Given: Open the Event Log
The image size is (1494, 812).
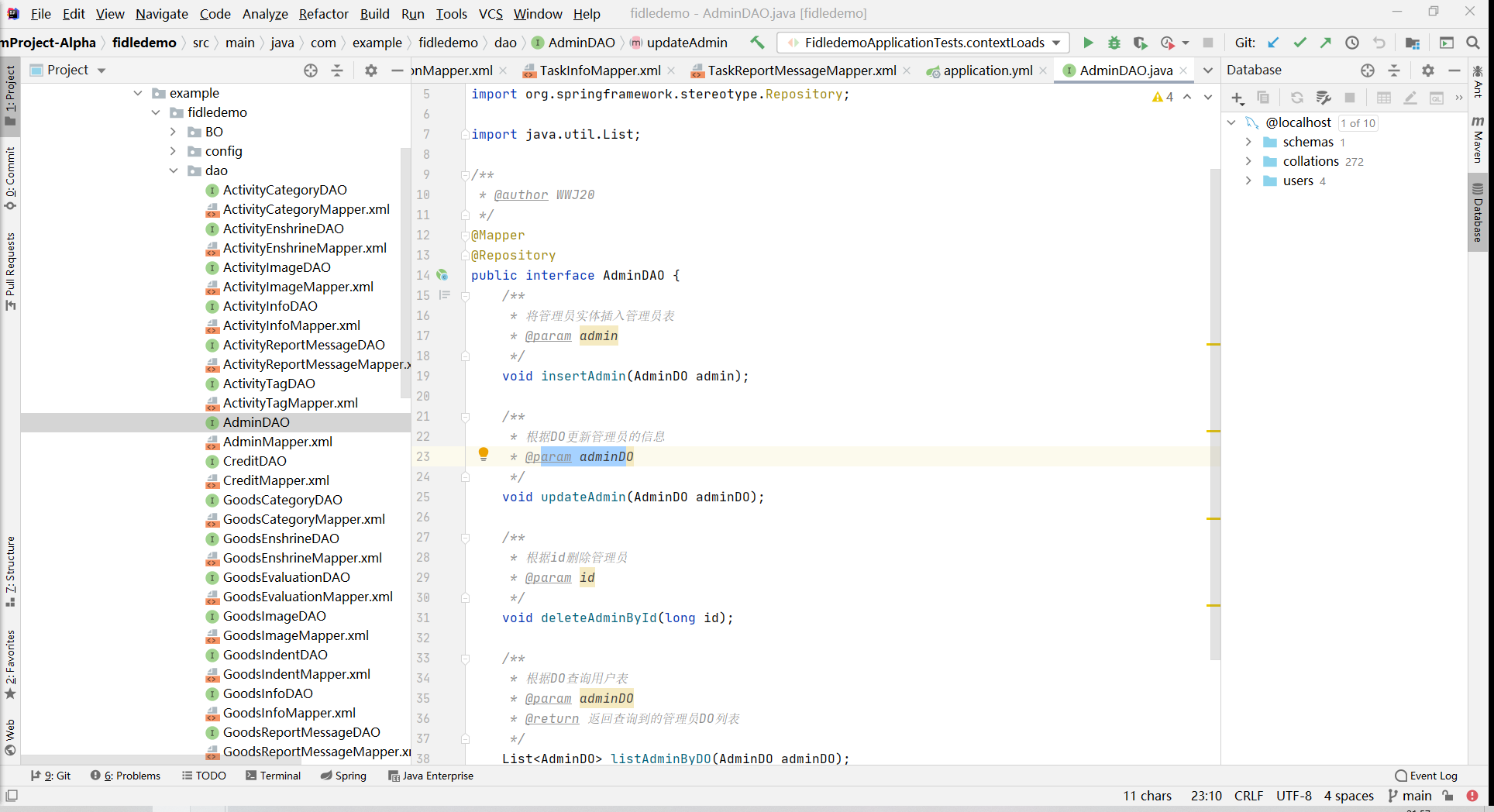Looking at the screenshot, I should (1426, 776).
